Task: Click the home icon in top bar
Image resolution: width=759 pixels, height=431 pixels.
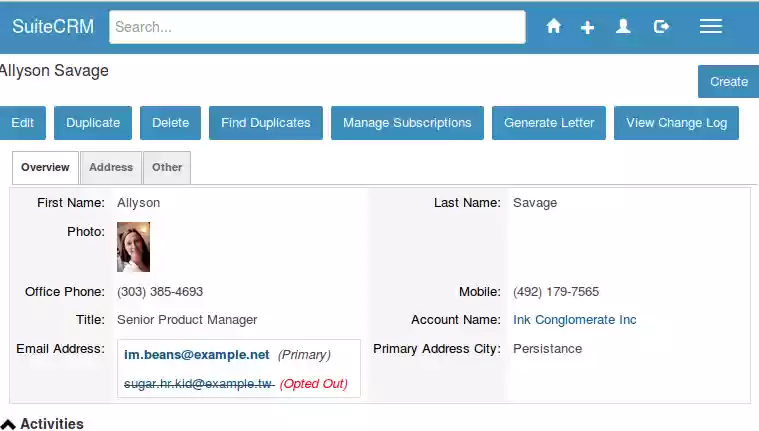Action: coord(553,27)
